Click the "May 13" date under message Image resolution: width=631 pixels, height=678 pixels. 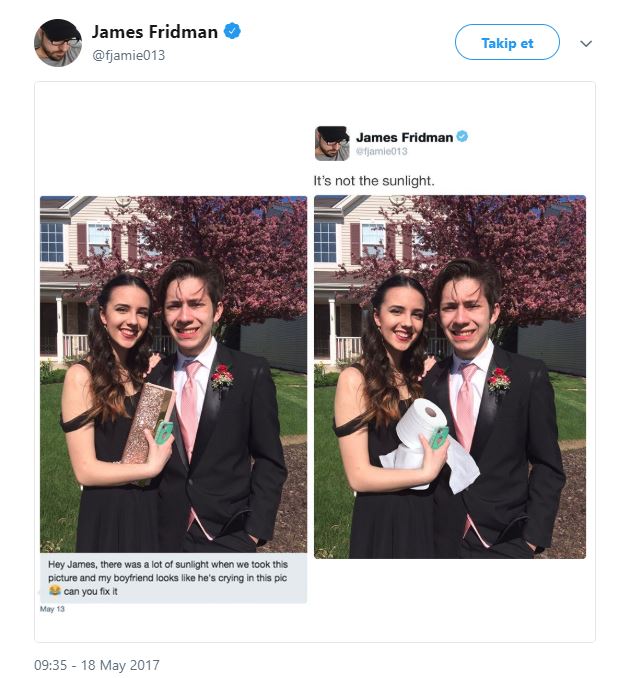(51, 608)
